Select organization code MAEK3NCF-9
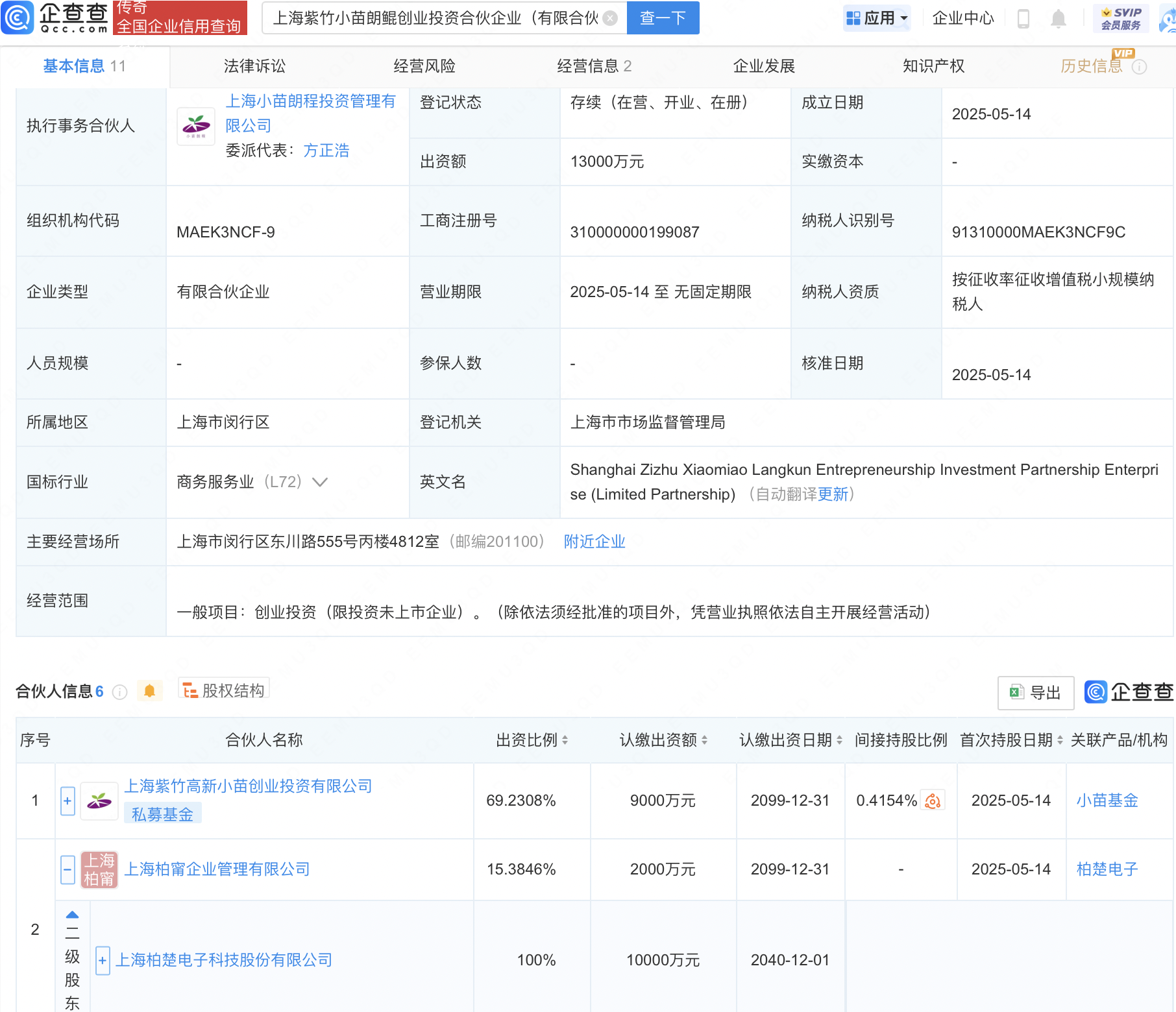This screenshot has height=1012, width=1176. [226, 232]
